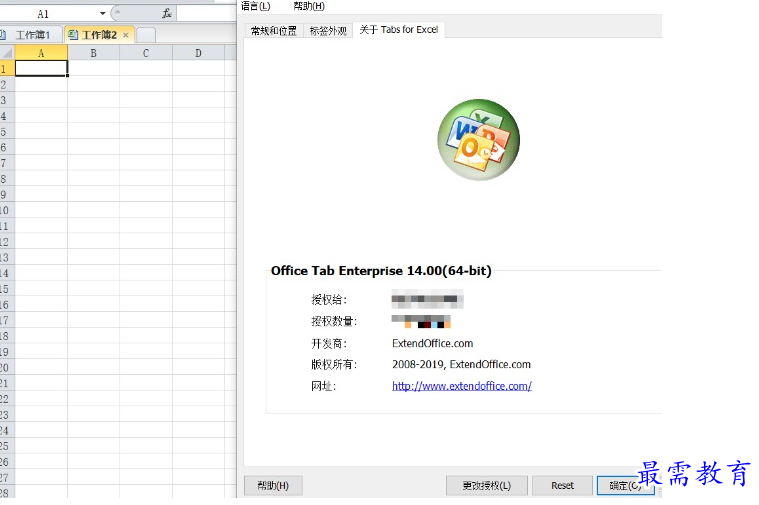
Task: Select column B header
Action: point(93,53)
